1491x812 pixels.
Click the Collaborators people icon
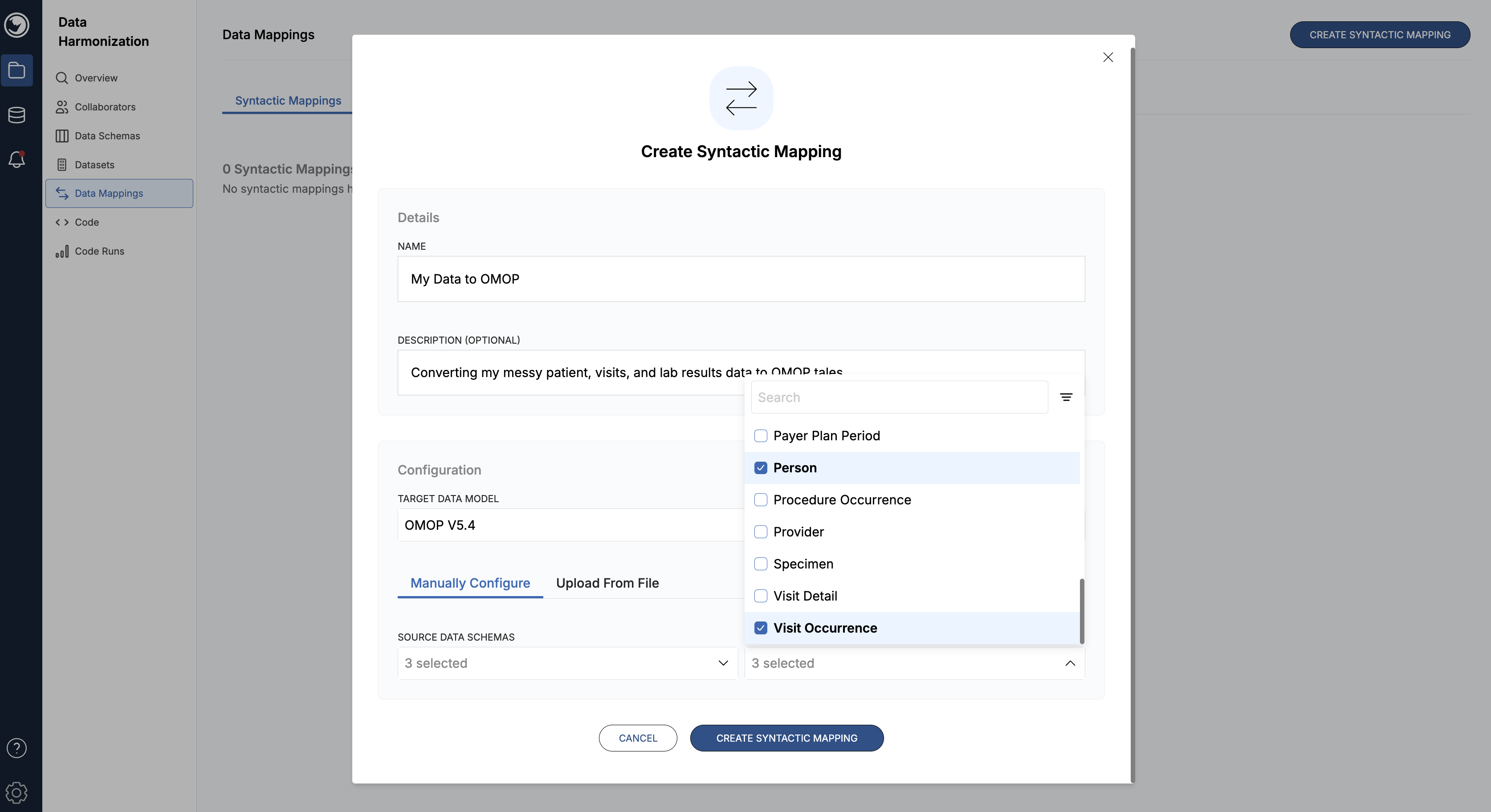point(62,106)
